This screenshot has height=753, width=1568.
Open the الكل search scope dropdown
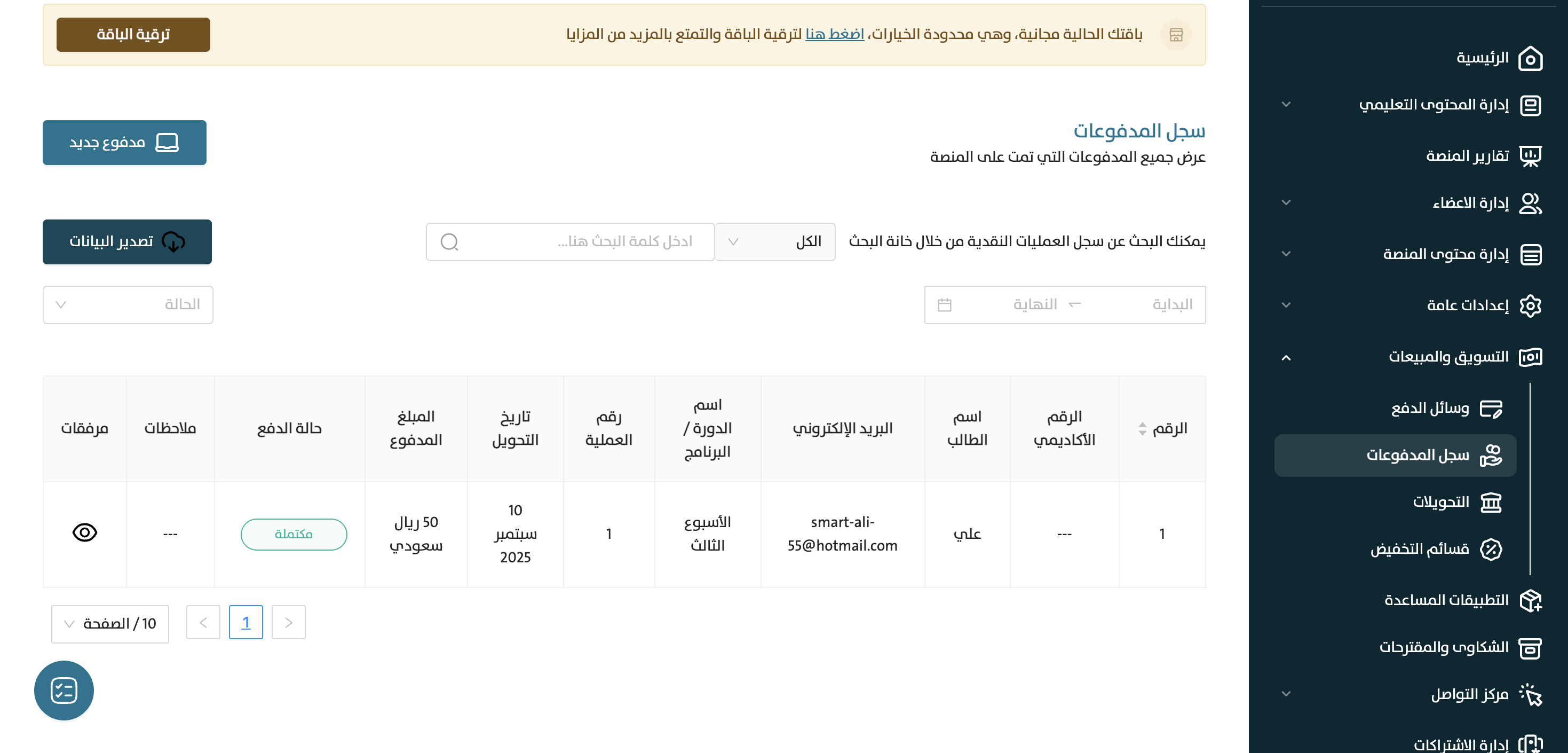pyautogui.click(x=775, y=242)
